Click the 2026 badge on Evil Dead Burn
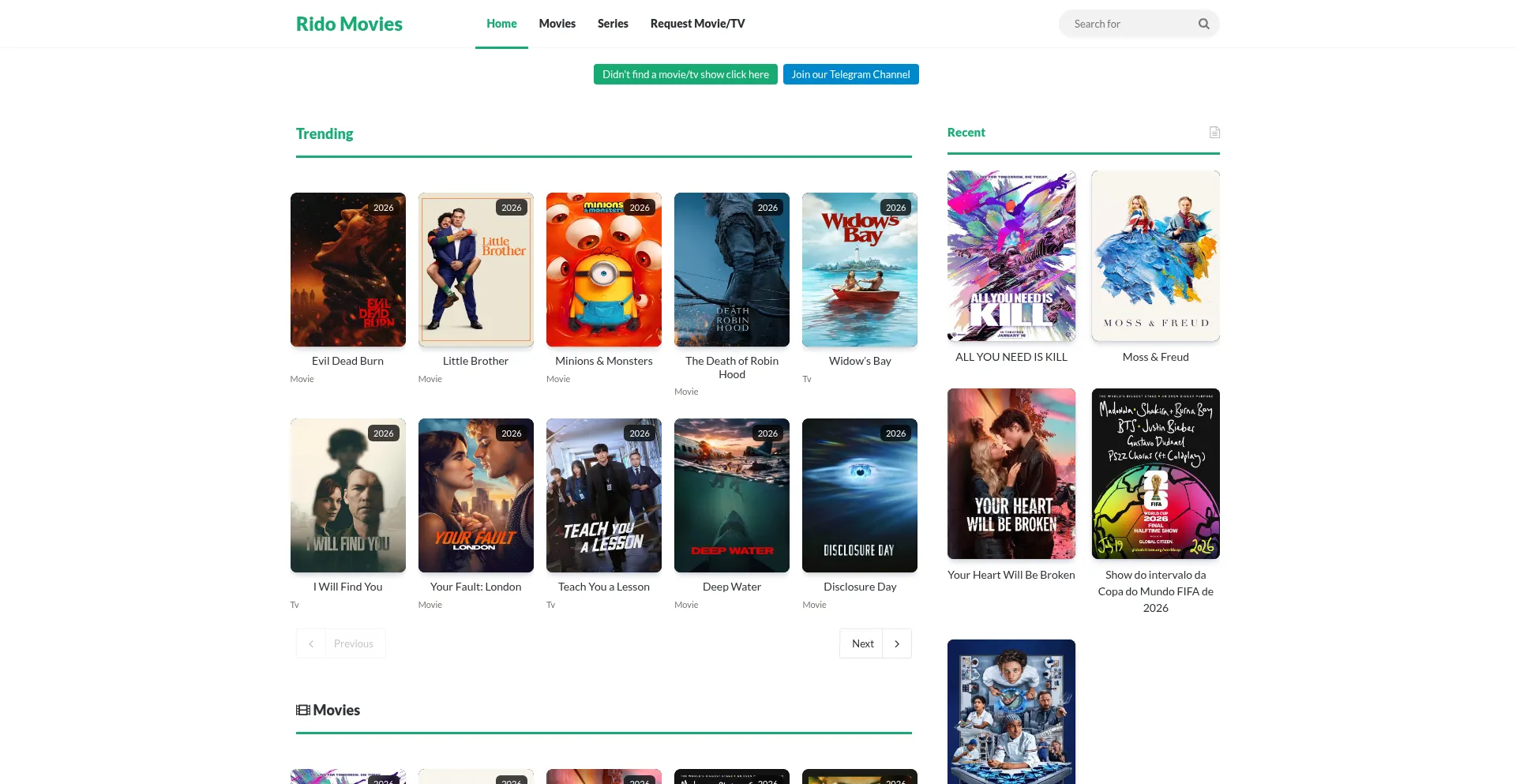The height and width of the screenshot is (784, 1516). (384, 208)
